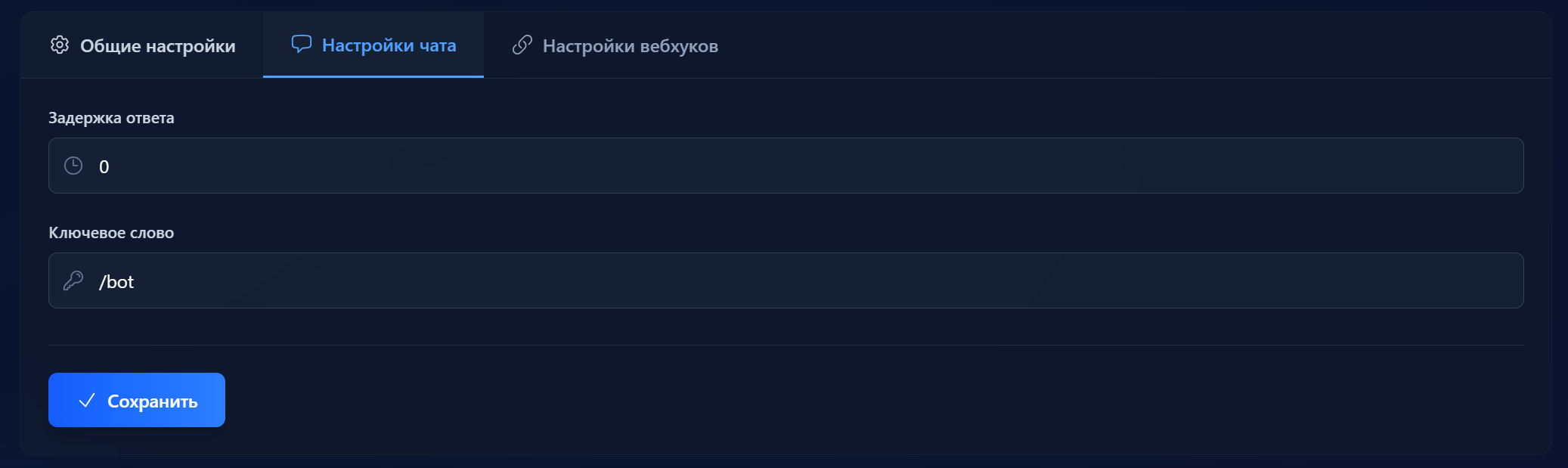This screenshot has width=1568, height=468.
Task: Click the key icon in keyword field
Action: pos(73,280)
